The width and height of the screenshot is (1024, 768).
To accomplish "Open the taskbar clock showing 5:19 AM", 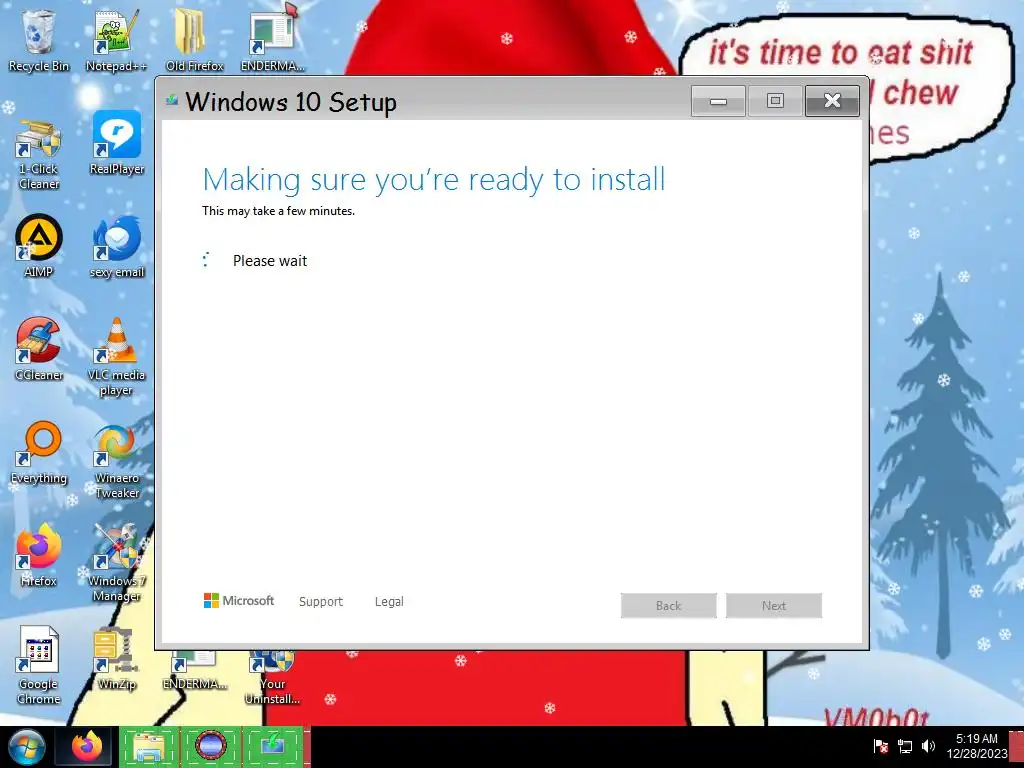I will pyautogui.click(x=977, y=746).
